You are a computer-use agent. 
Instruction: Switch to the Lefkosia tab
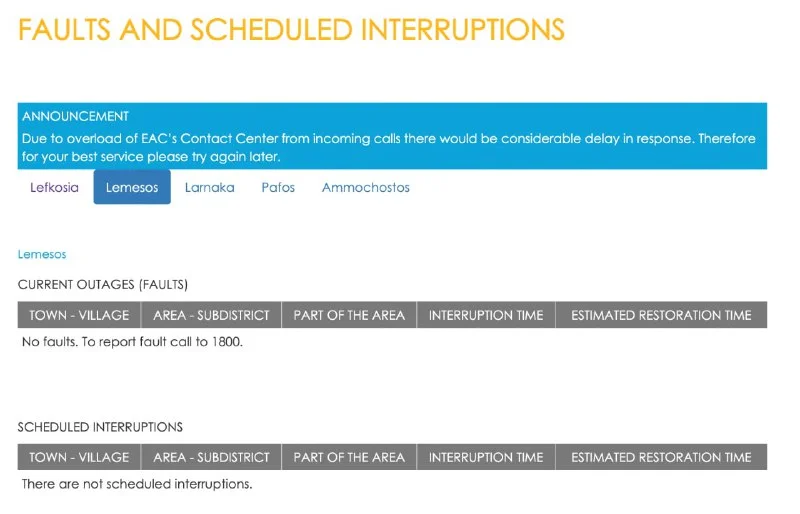coord(54,187)
